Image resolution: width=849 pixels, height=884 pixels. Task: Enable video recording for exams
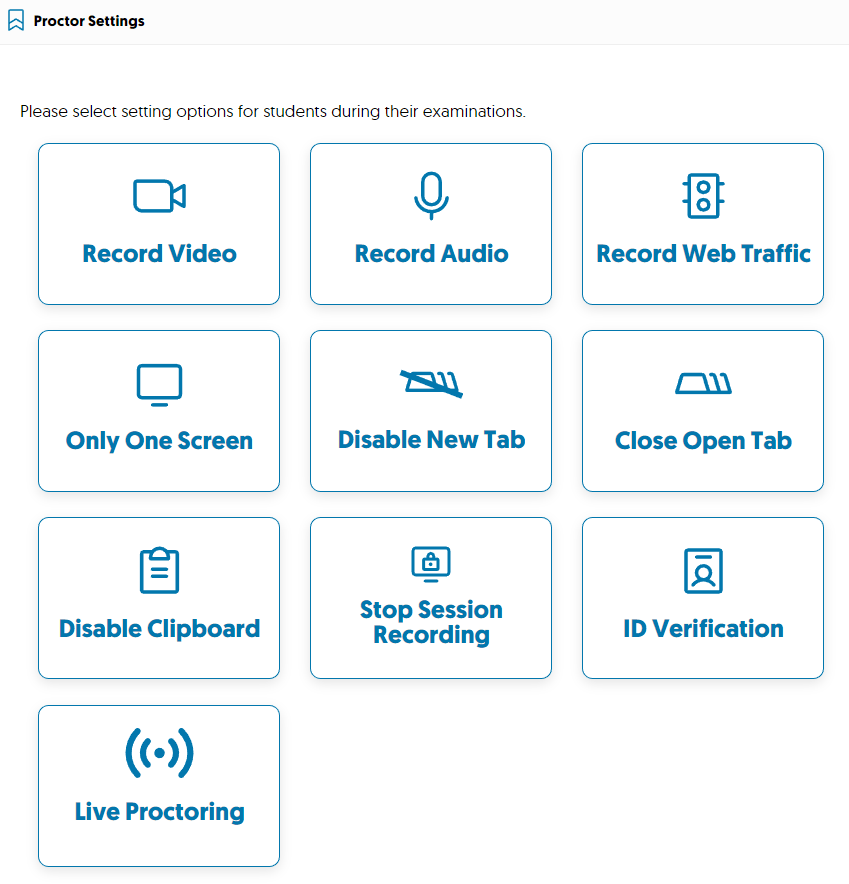(158, 223)
